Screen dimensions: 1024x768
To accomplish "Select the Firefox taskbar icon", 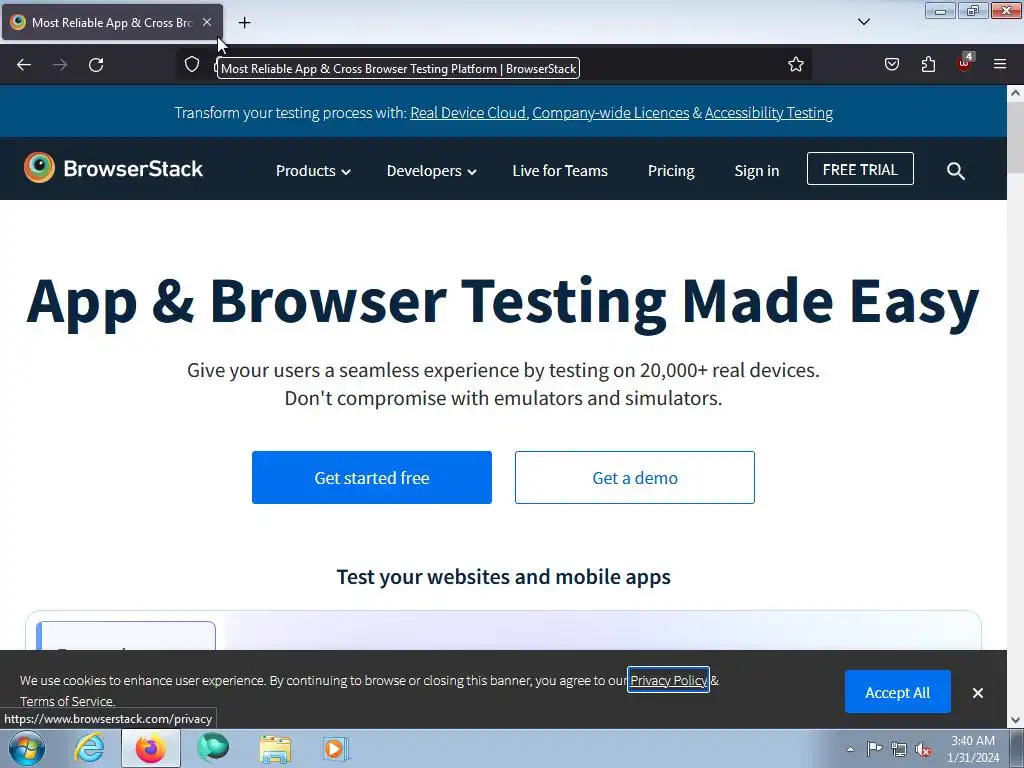I will [x=151, y=748].
